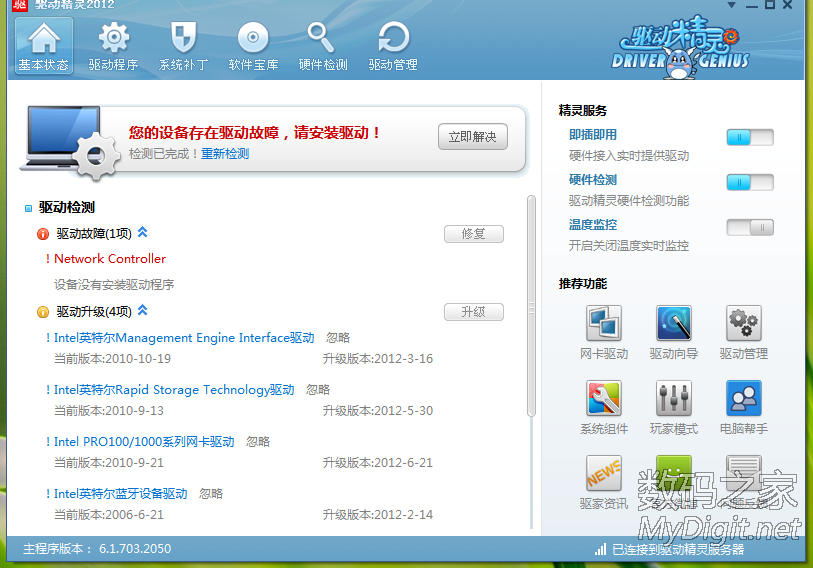Open the 基本状态 home tab

(44, 46)
